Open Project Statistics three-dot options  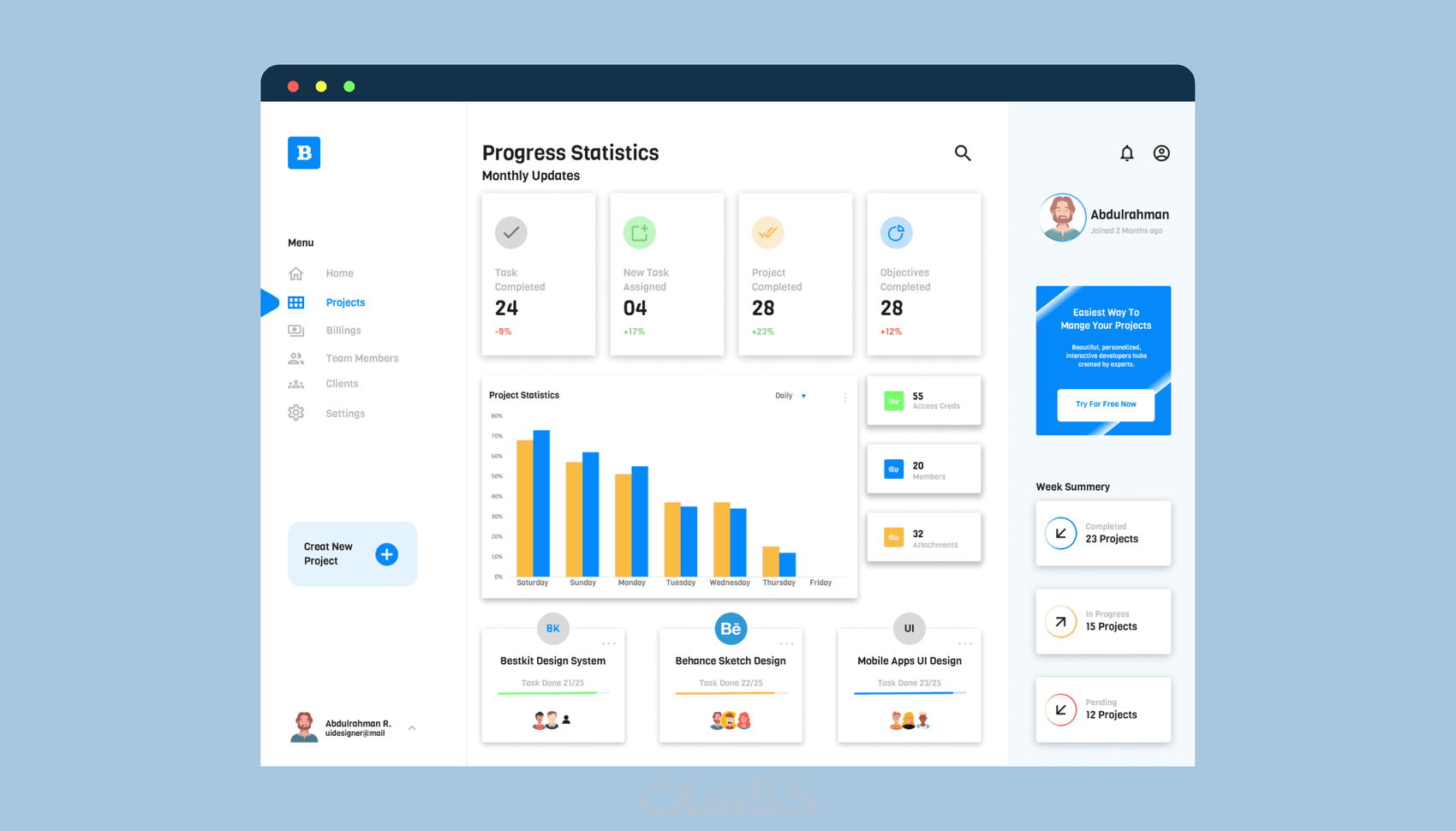click(x=844, y=398)
